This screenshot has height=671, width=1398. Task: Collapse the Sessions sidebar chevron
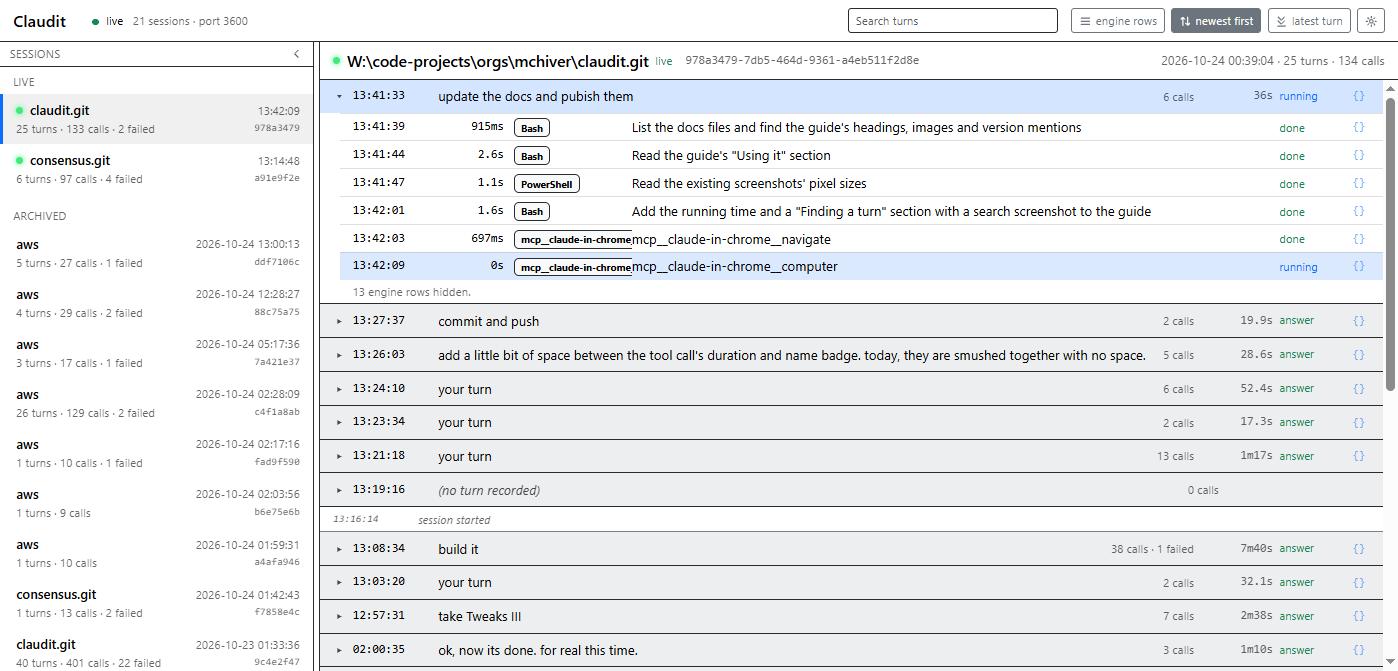pos(296,54)
